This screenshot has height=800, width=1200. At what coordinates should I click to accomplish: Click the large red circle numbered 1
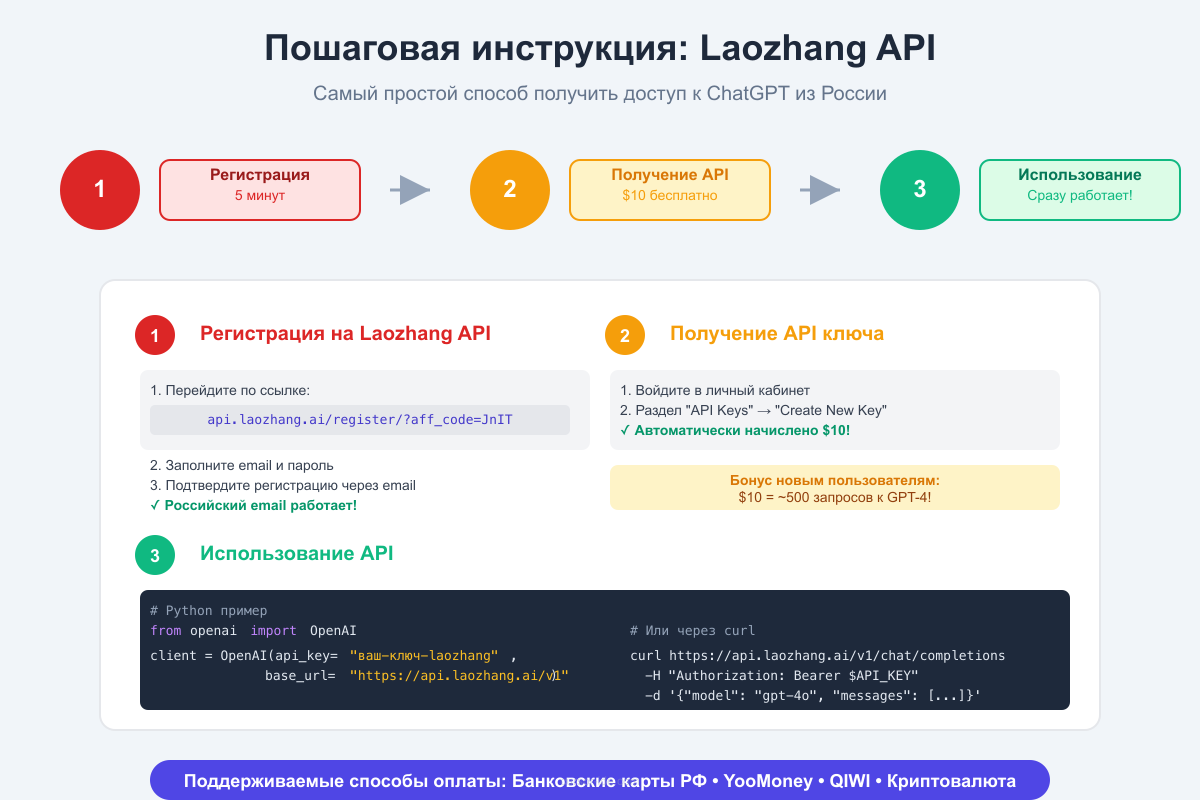tap(100, 190)
